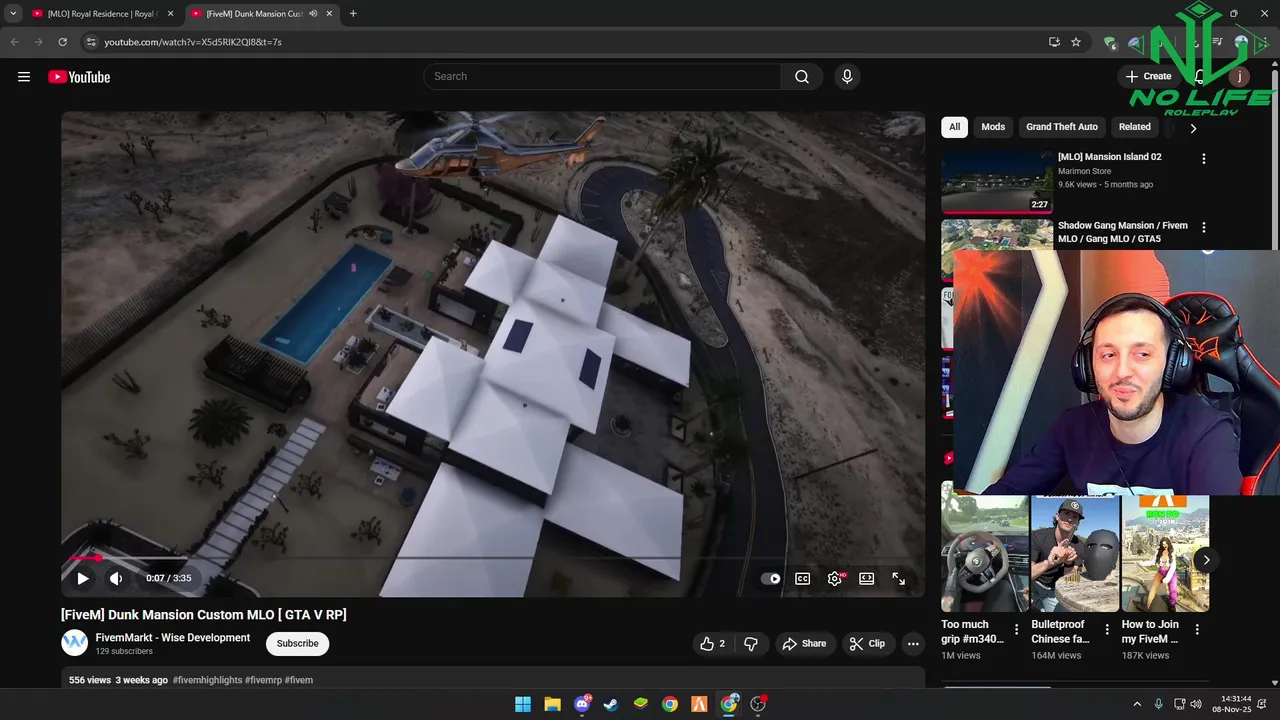The image size is (1280, 720).
Task: Open Discord from the taskbar
Action: (x=582, y=704)
